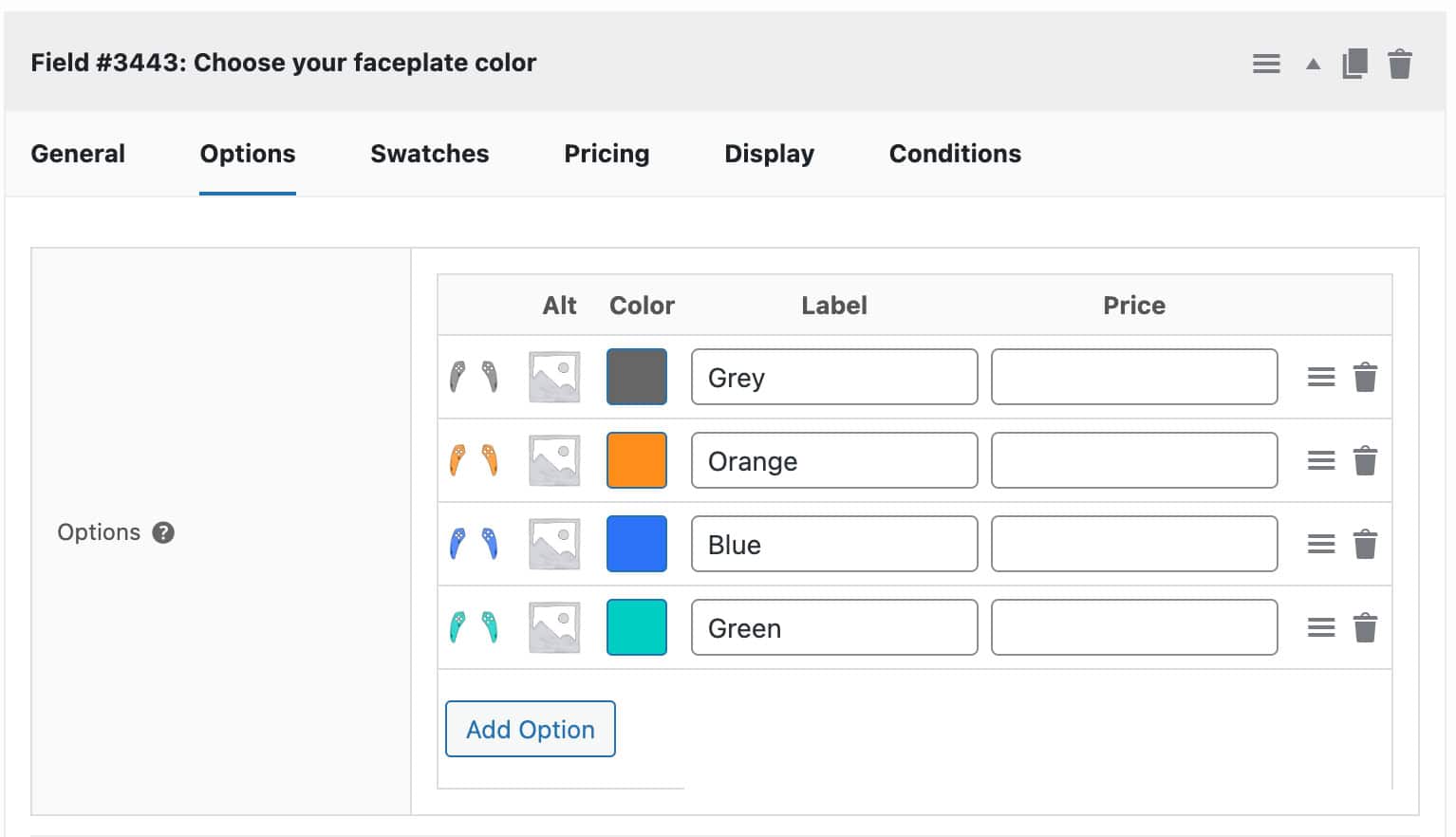
Task: Duplicate Field #3443 using the copy icon
Action: coord(1355,63)
